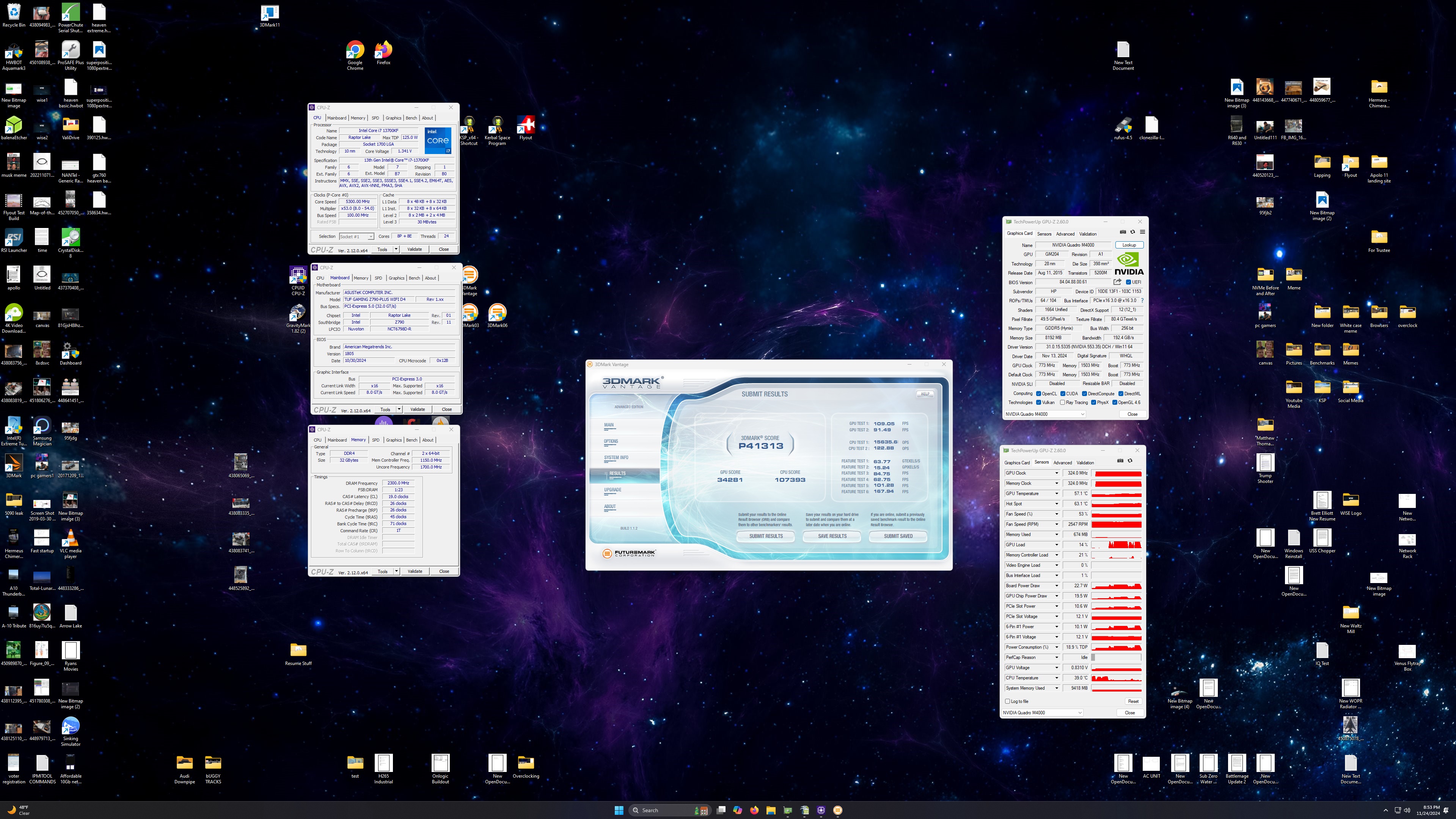Click Save Results in 3DMark Vantage
Image resolution: width=1456 pixels, height=819 pixels.
tap(832, 536)
